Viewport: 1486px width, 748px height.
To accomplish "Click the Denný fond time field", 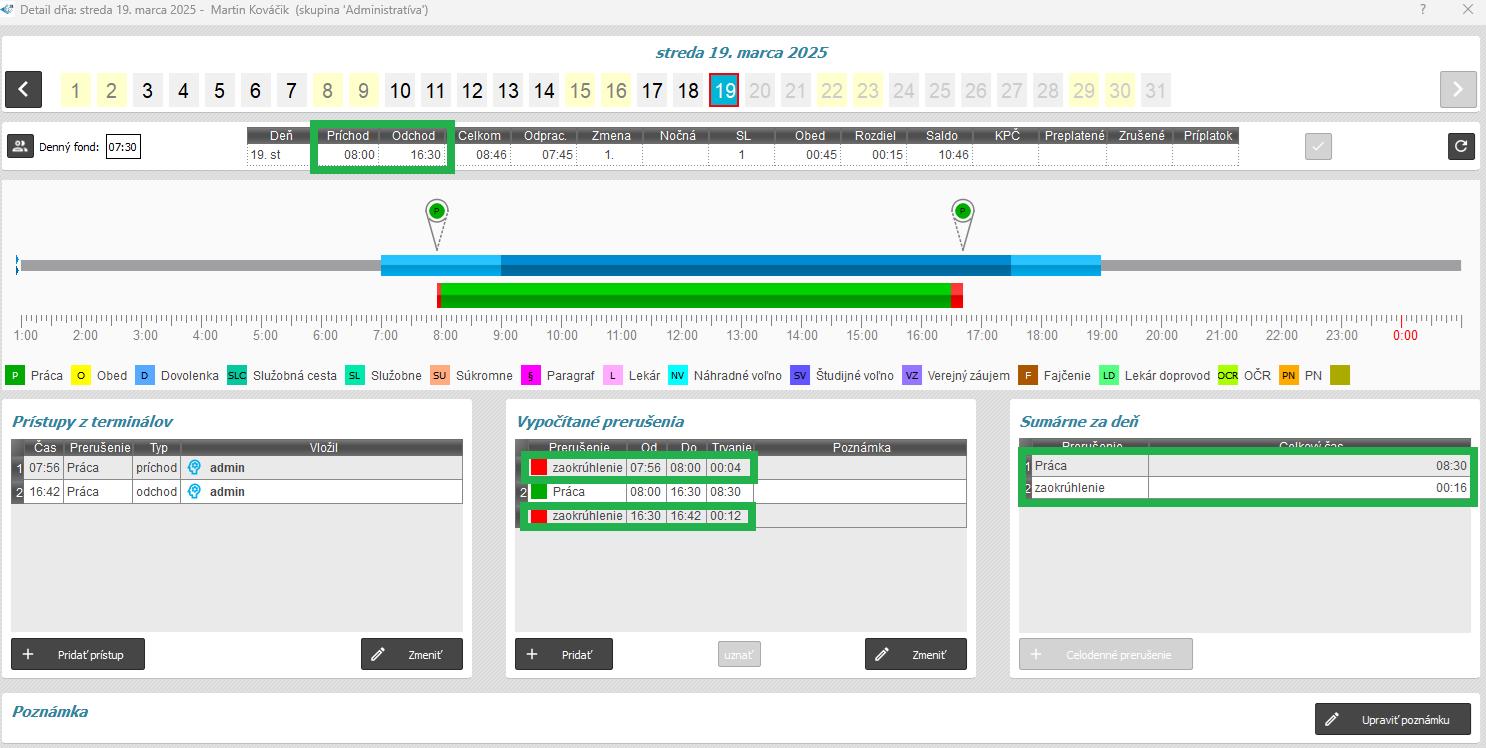I will click(x=122, y=147).
